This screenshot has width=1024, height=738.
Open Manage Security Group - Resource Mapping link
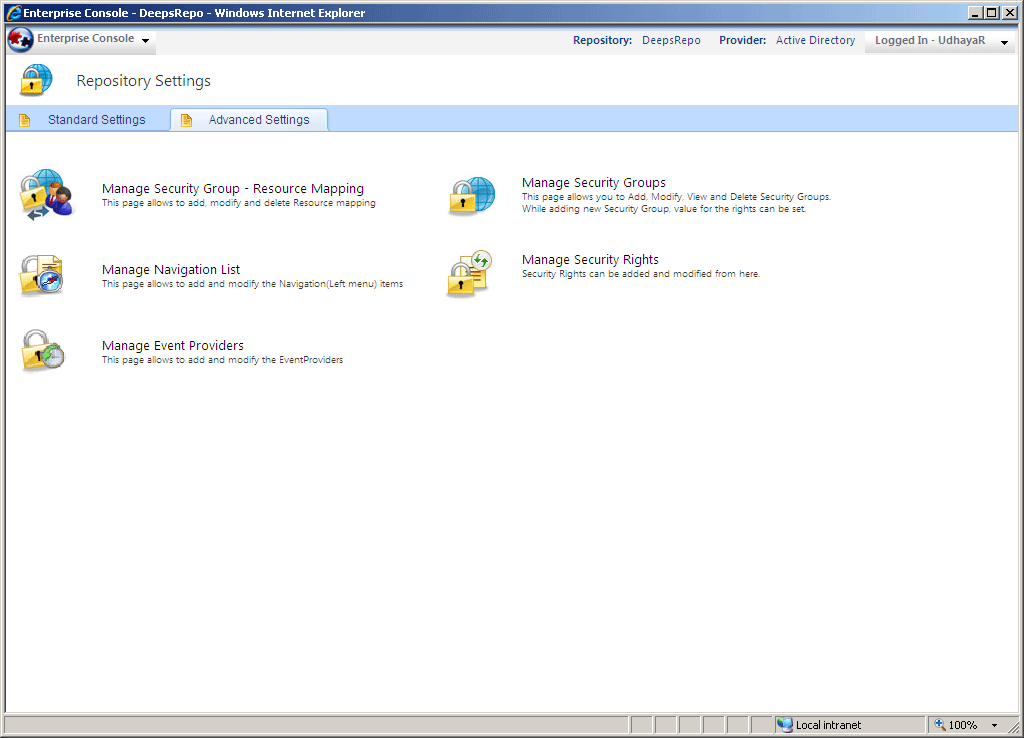pos(232,188)
